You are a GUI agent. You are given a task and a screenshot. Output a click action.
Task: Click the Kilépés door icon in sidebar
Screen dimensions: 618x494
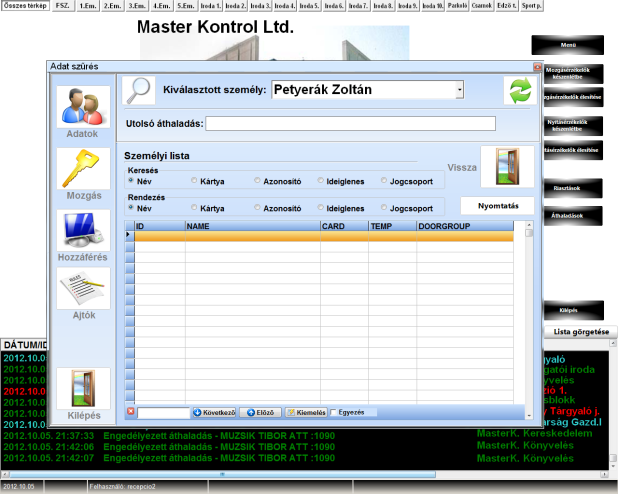pos(83,389)
